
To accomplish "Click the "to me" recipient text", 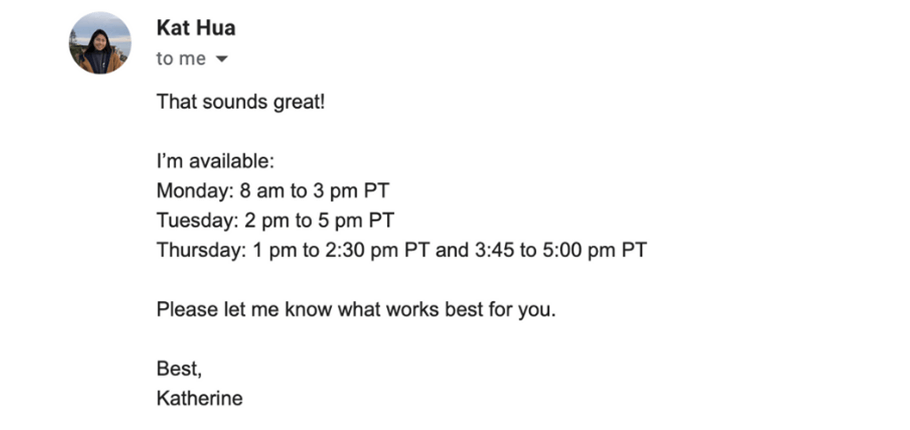I will tap(181, 59).
